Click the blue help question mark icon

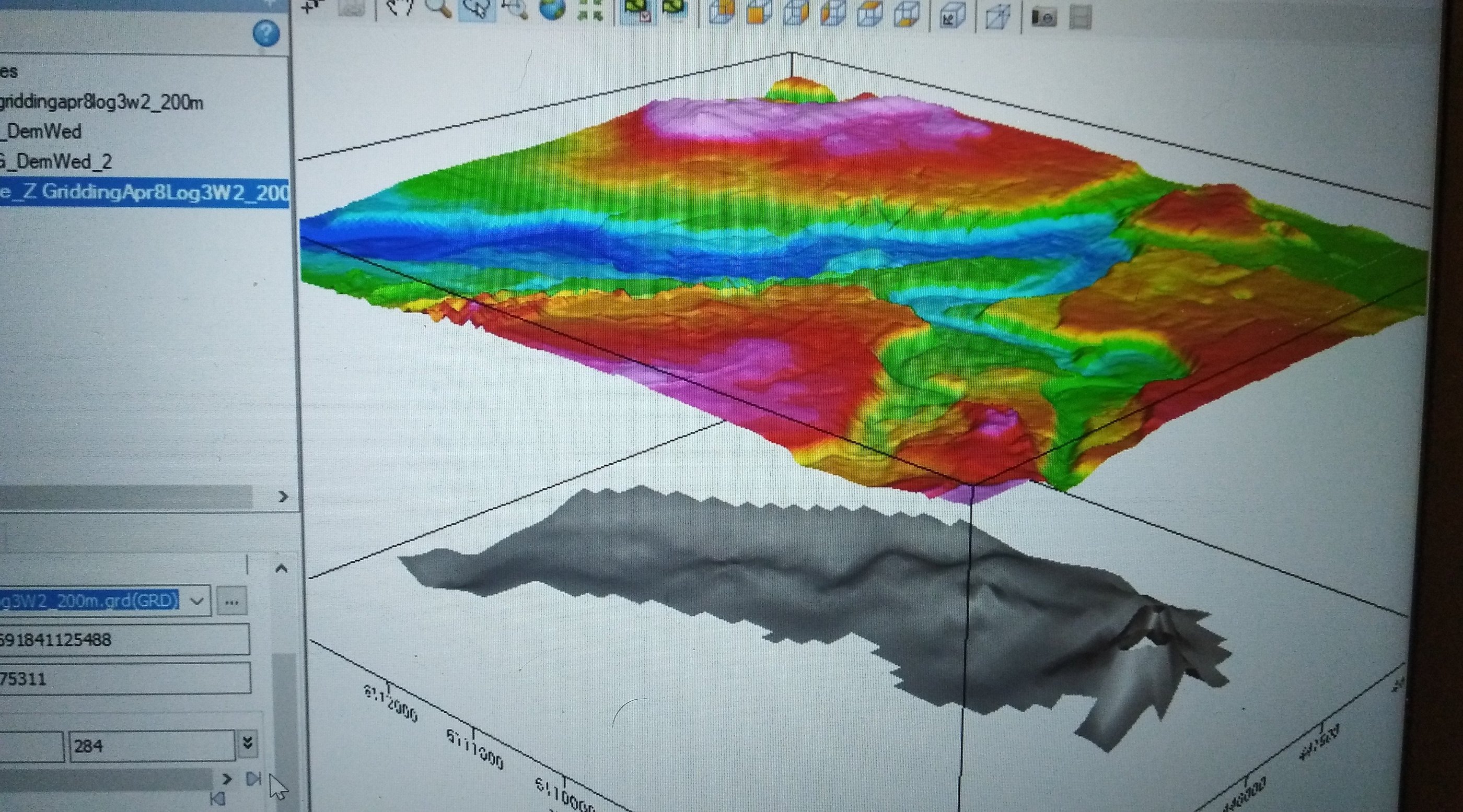266,33
